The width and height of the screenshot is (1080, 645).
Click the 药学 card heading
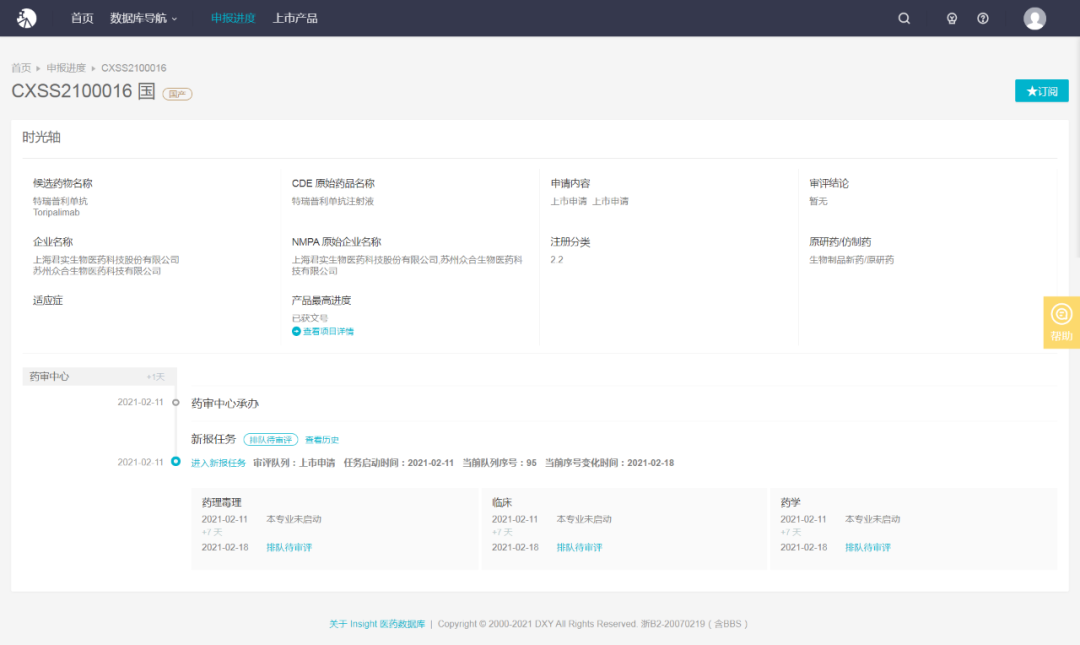pos(791,502)
